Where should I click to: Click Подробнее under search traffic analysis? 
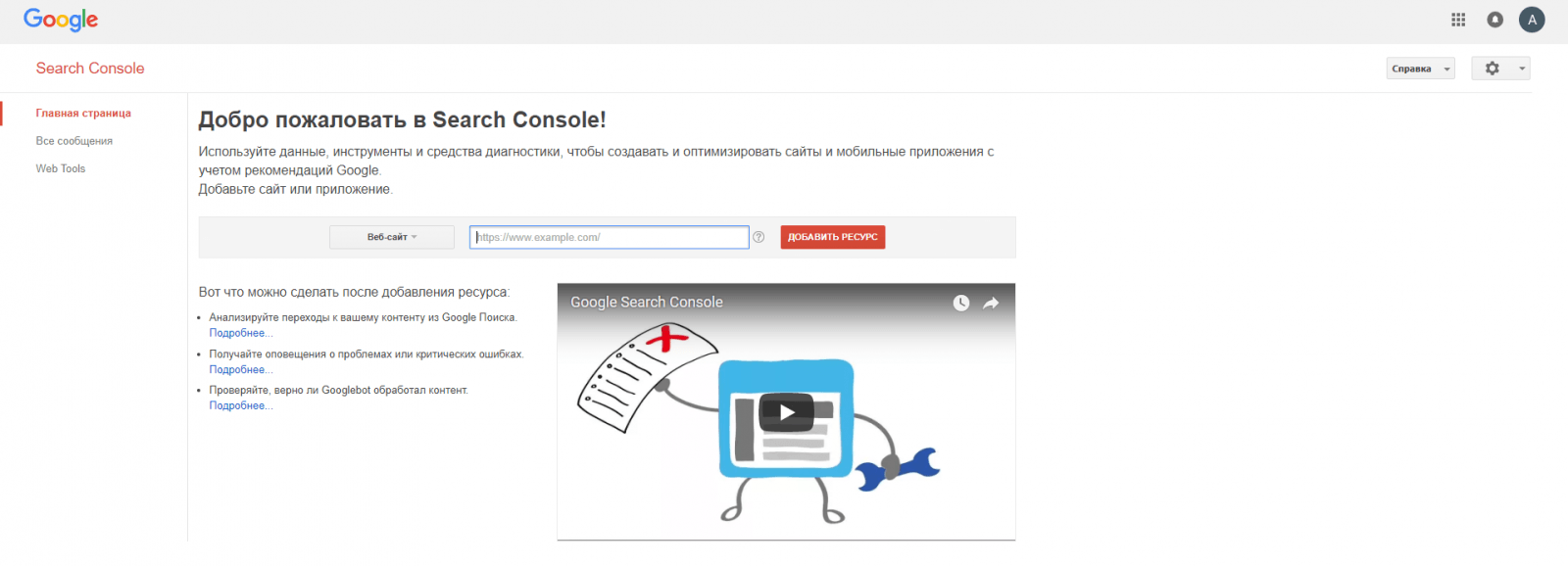click(x=240, y=333)
